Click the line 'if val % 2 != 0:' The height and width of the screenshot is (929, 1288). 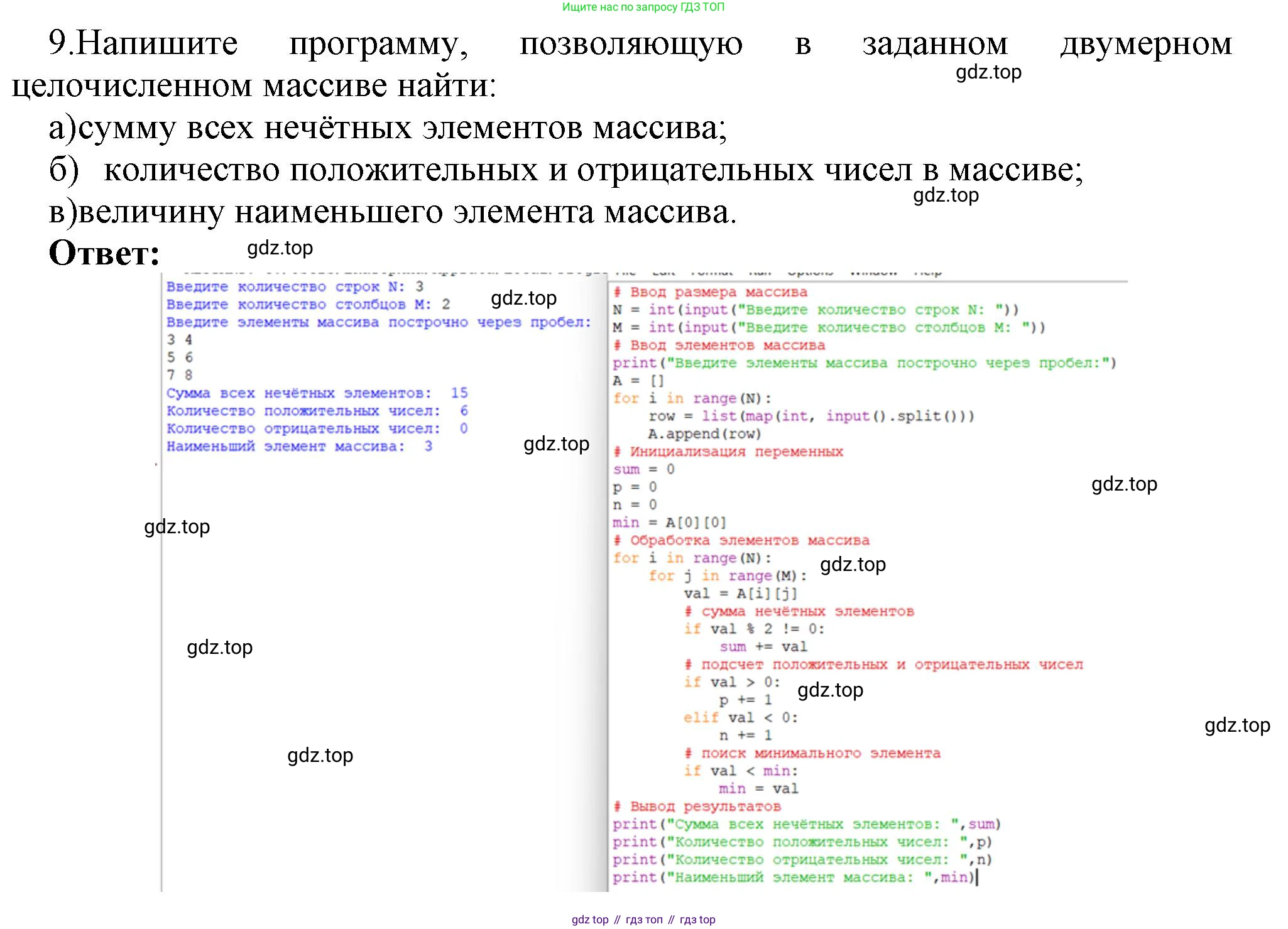(x=754, y=629)
